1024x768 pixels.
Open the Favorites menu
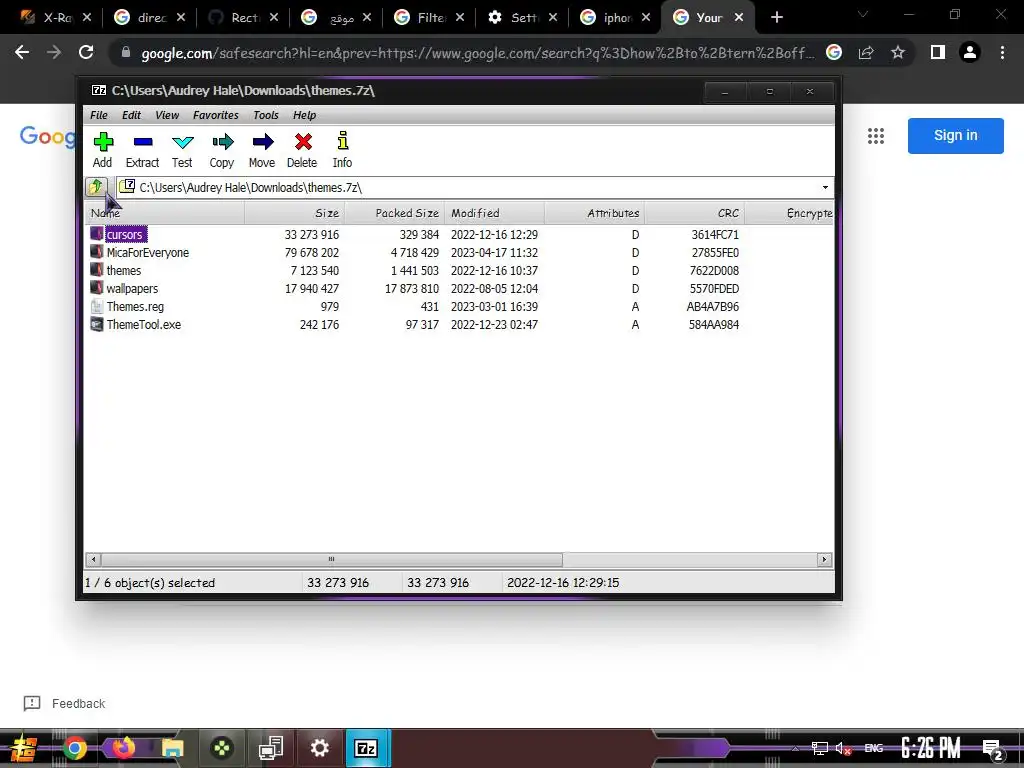(x=216, y=115)
